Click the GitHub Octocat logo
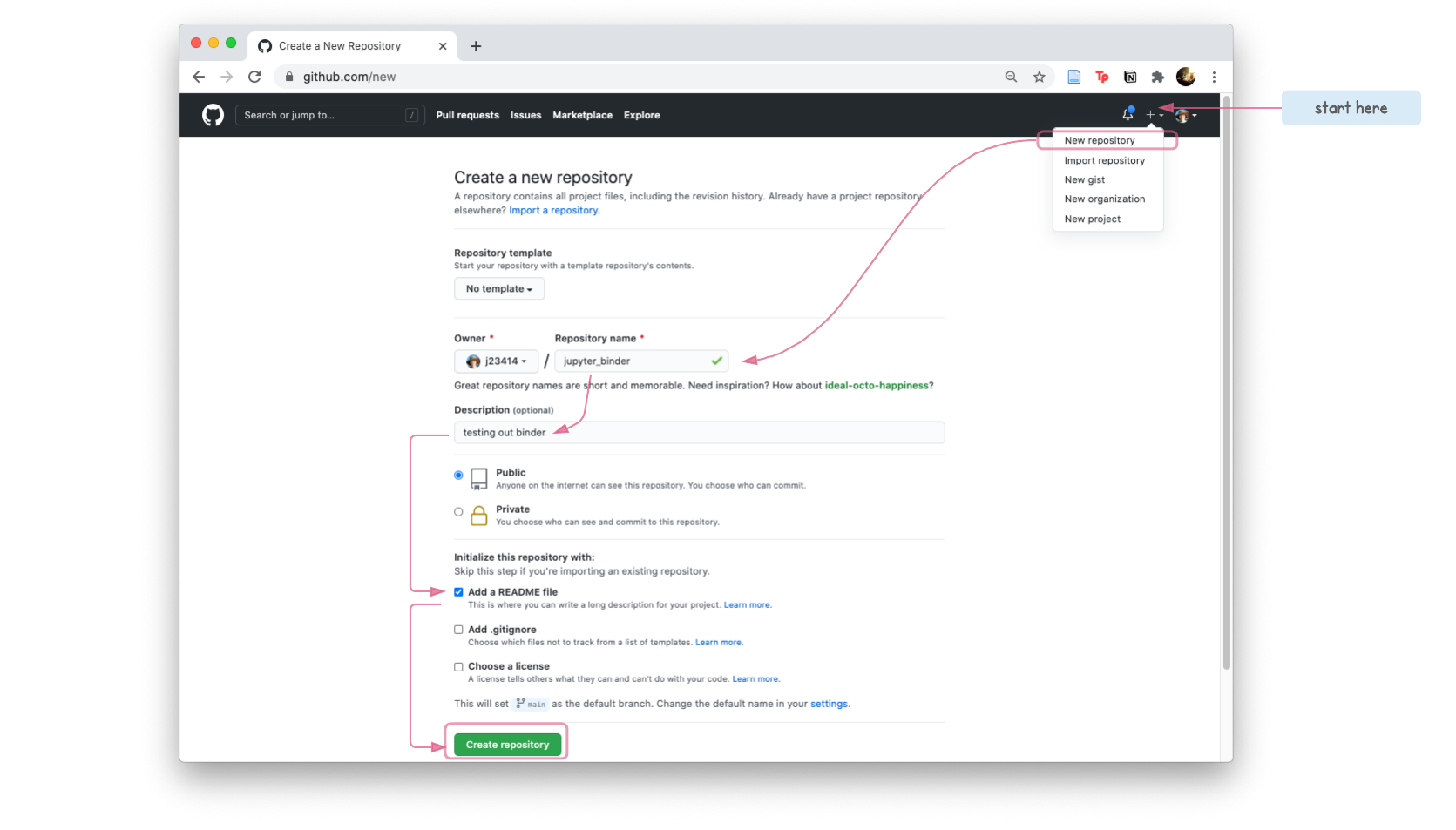 [x=213, y=115]
